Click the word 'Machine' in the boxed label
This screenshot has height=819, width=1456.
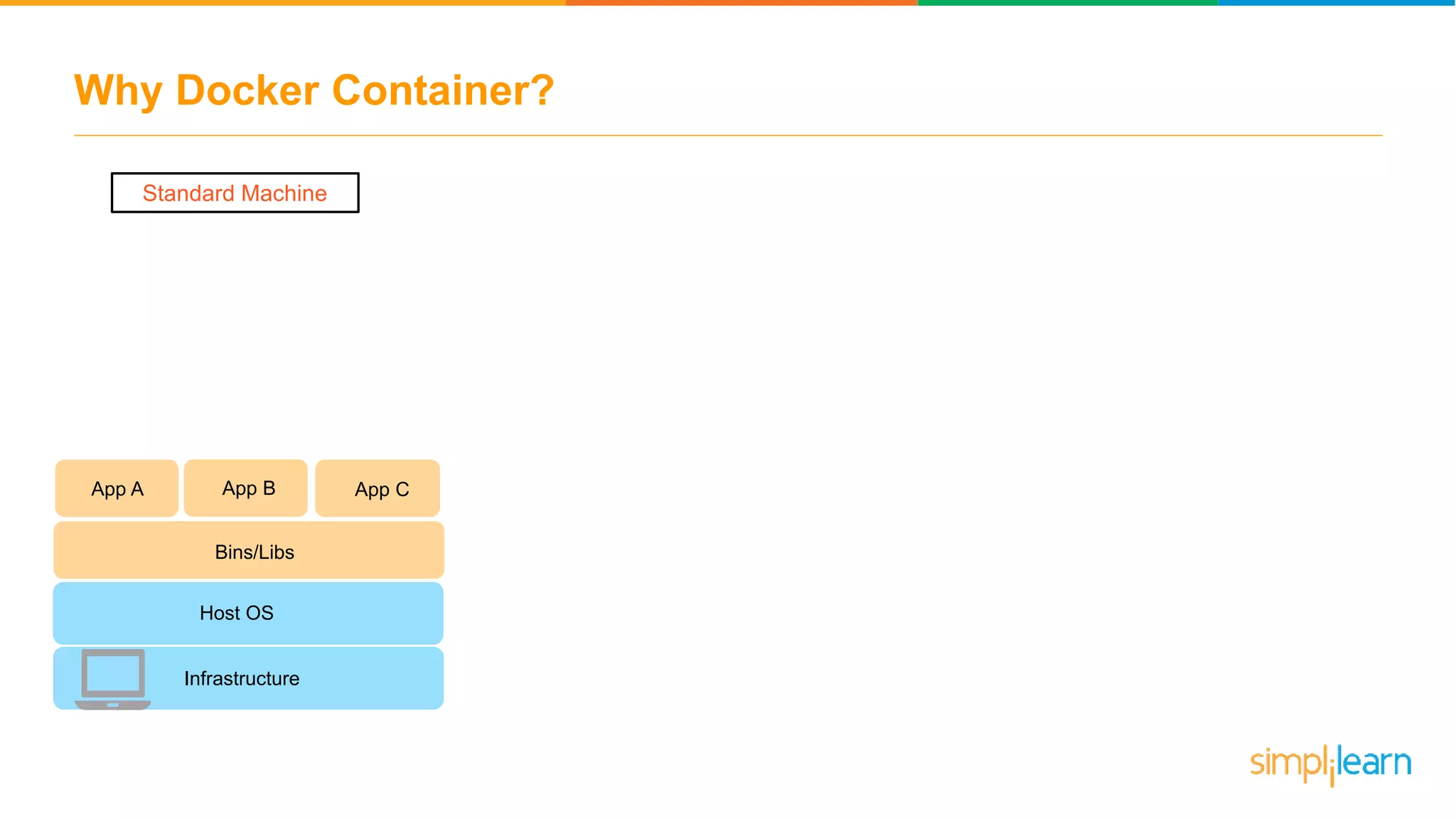coord(284,193)
